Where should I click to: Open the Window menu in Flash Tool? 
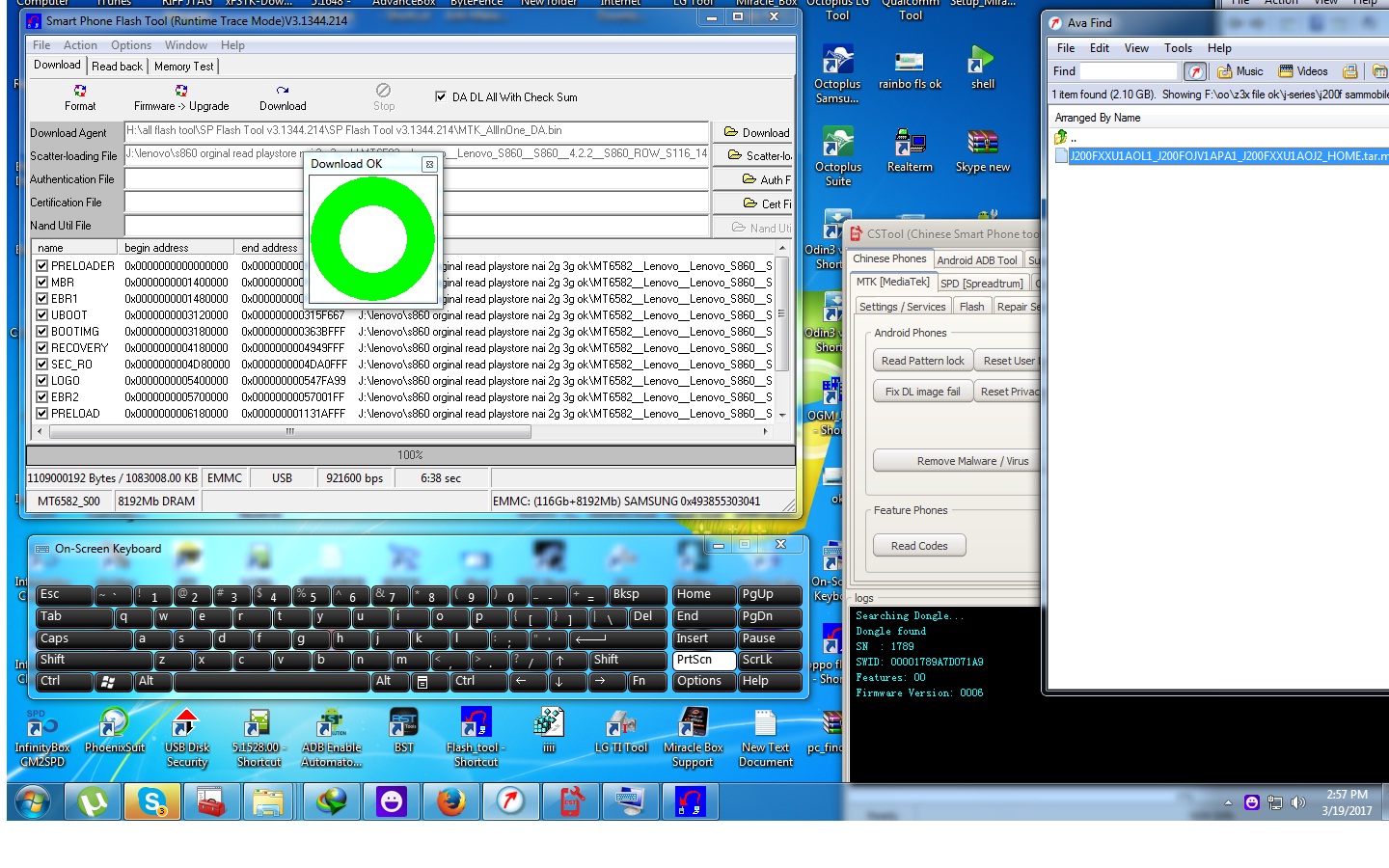[186, 45]
